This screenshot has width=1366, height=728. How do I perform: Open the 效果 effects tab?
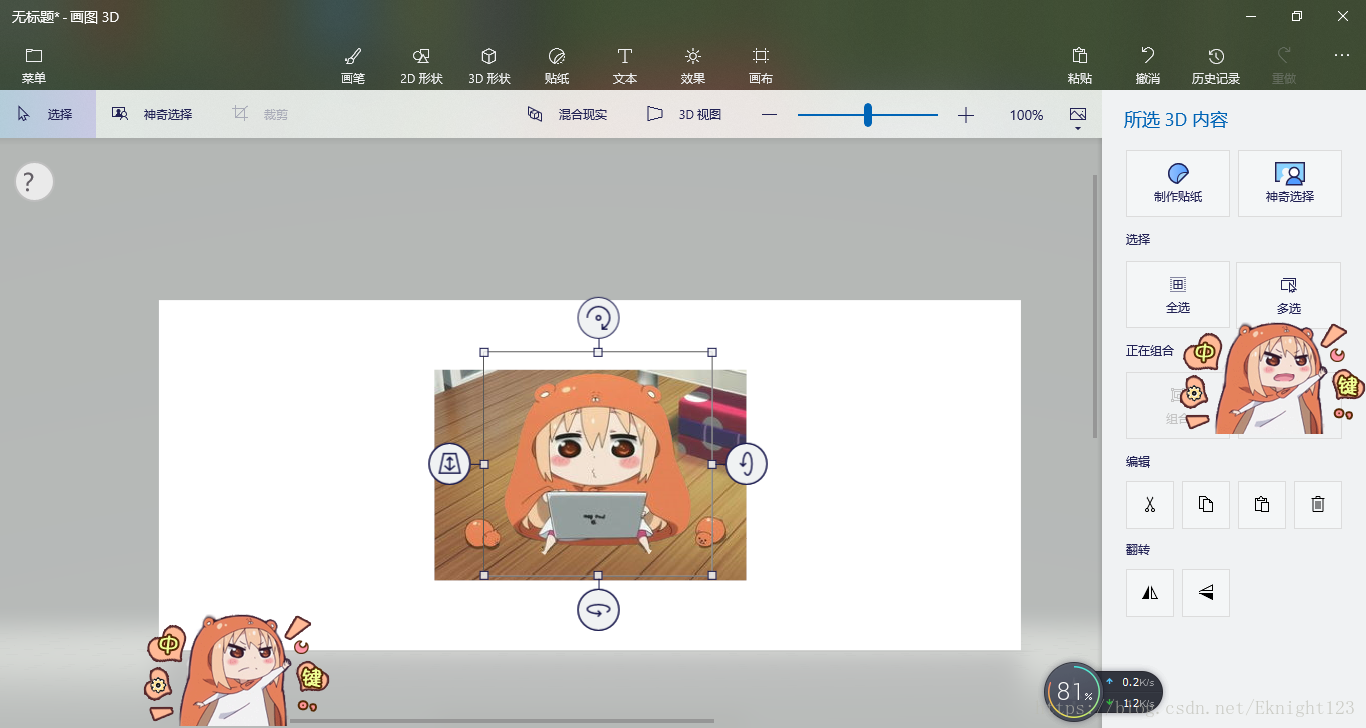[x=693, y=65]
